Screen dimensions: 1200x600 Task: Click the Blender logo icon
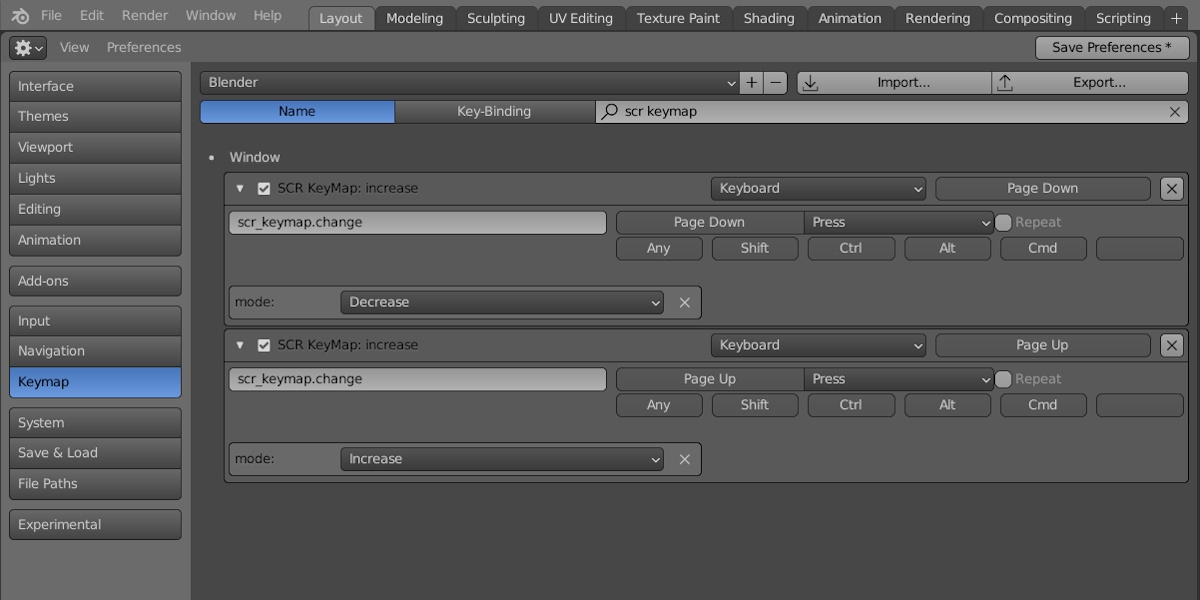(x=20, y=15)
